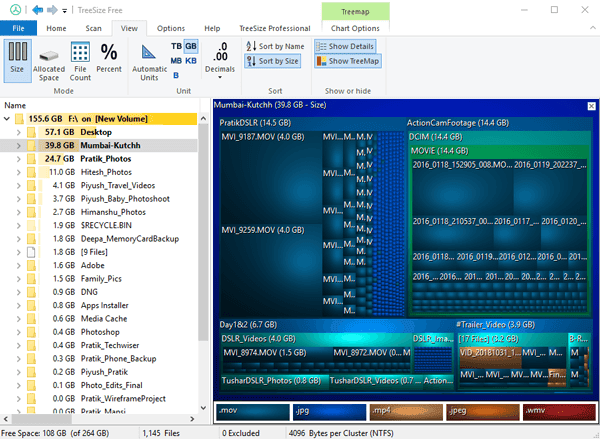Viewport: 600px width, 439px height.
Task: Click the .wmv legend color swatch
Action: click(559, 412)
